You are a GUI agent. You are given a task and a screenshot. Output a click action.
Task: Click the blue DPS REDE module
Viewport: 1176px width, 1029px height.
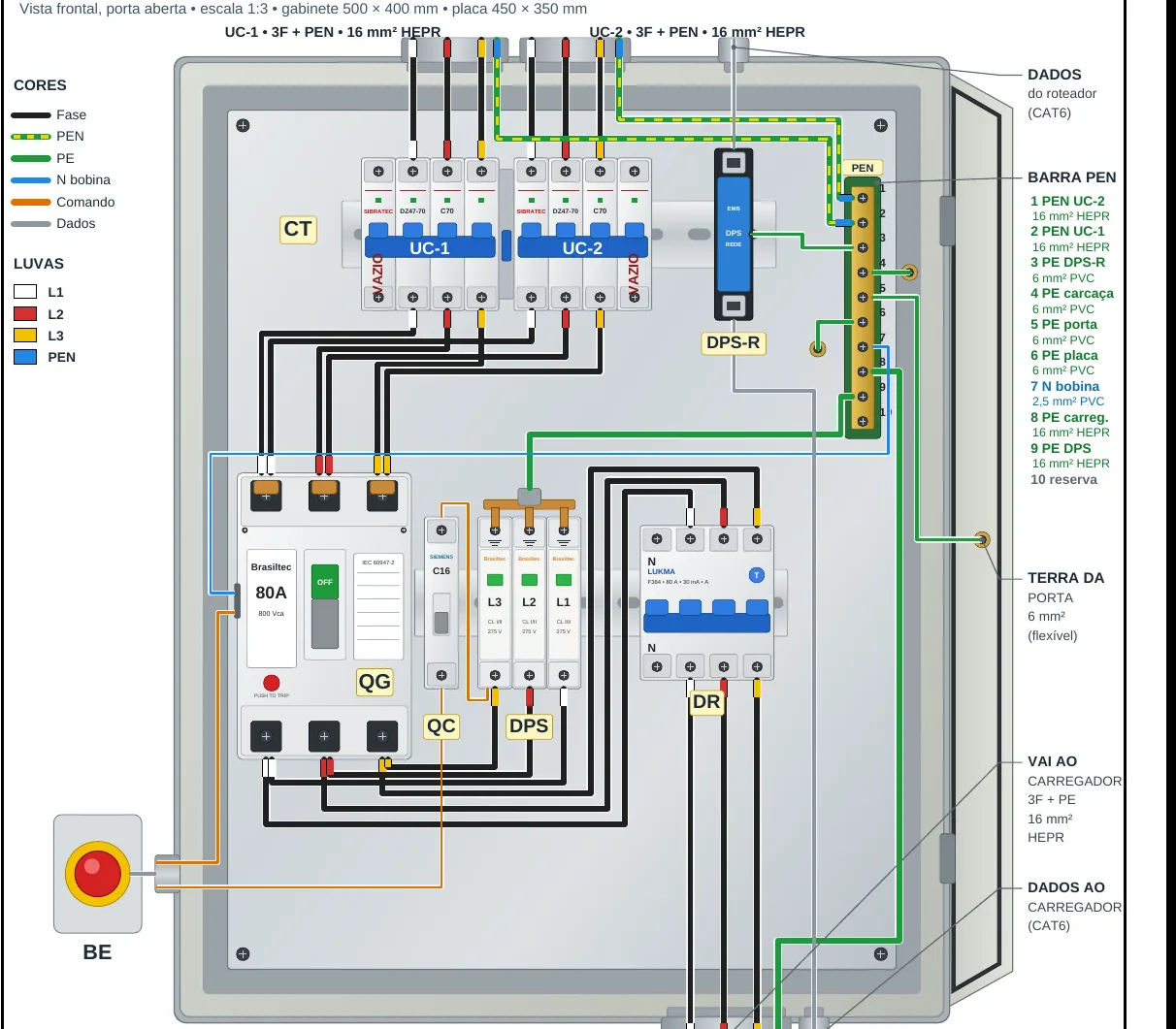734,234
